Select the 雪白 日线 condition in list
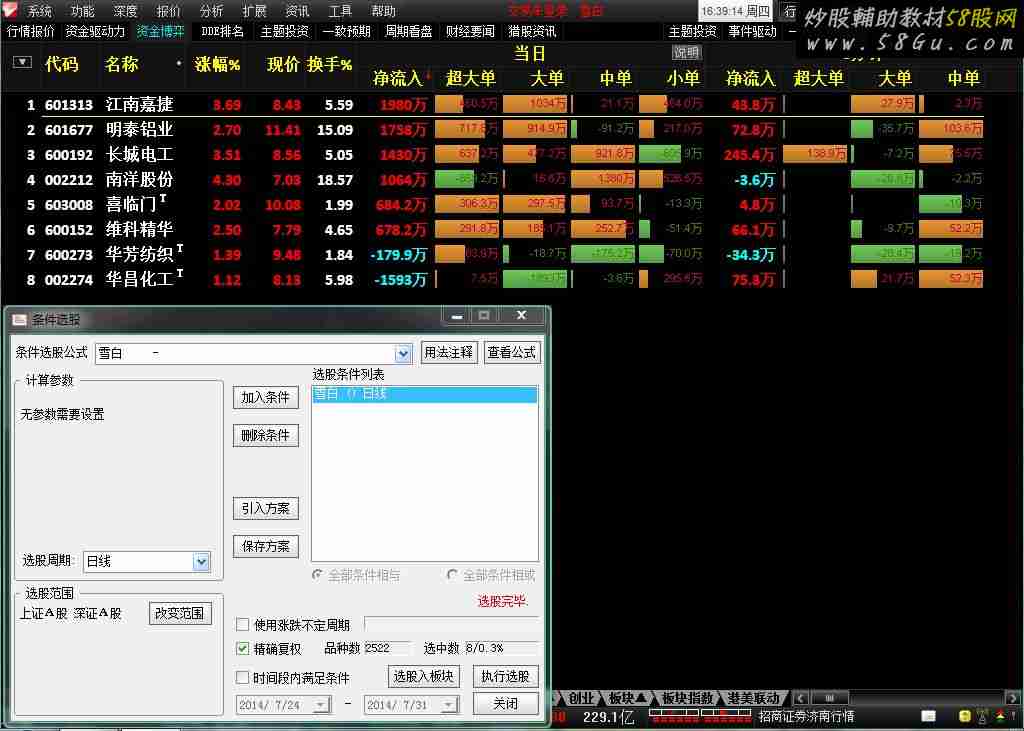1024x731 pixels. pyautogui.click(x=425, y=393)
